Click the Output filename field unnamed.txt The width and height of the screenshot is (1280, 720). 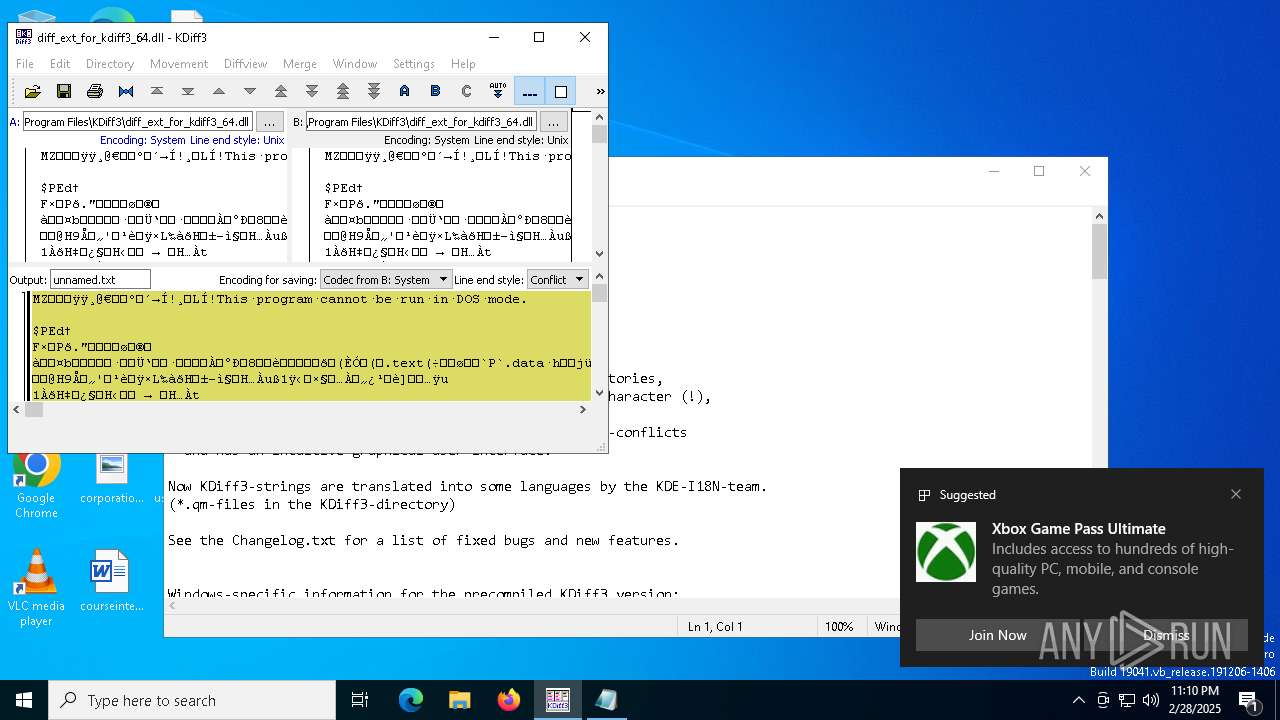tap(100, 280)
